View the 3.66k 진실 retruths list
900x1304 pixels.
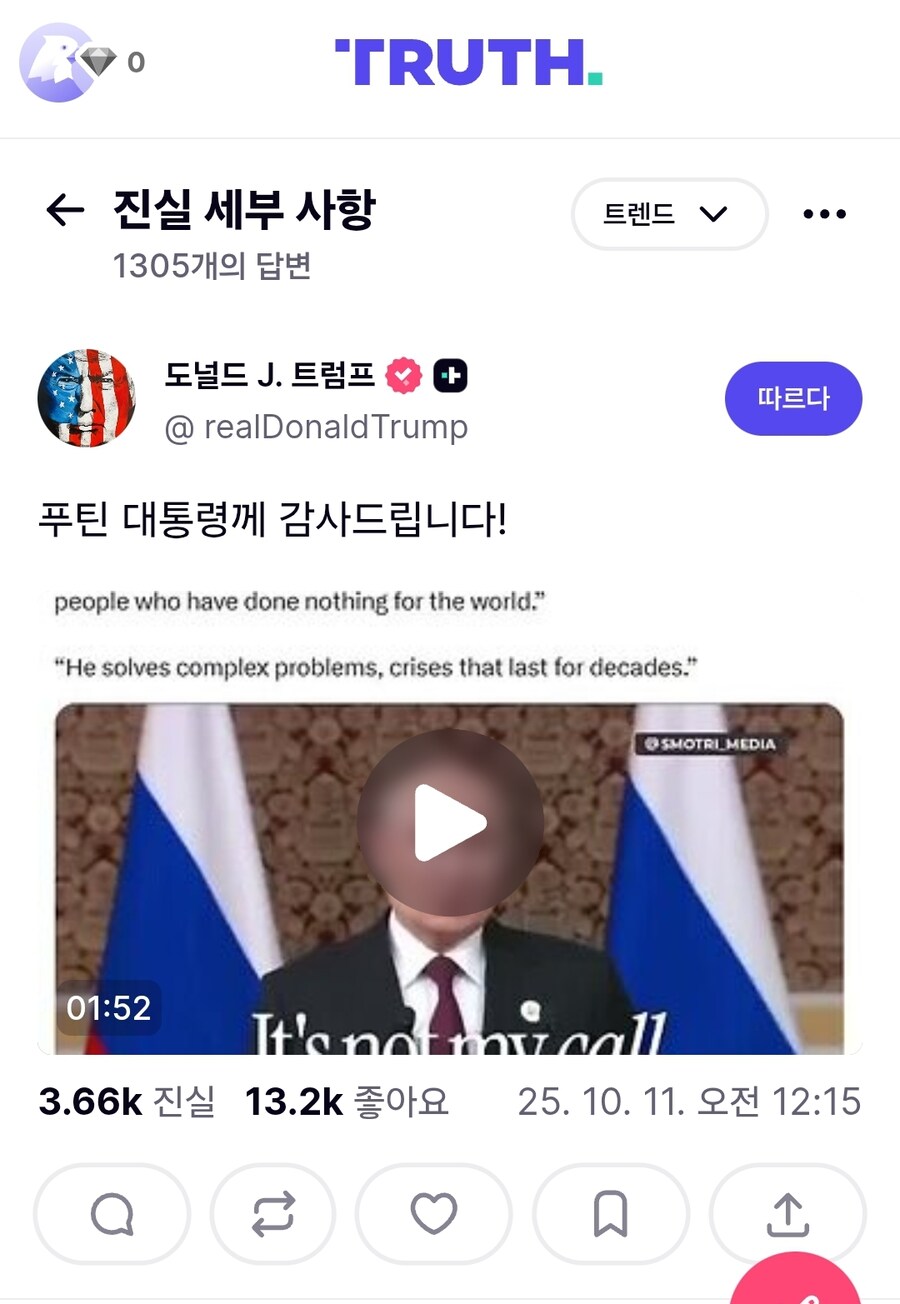pyautogui.click(x=127, y=1101)
